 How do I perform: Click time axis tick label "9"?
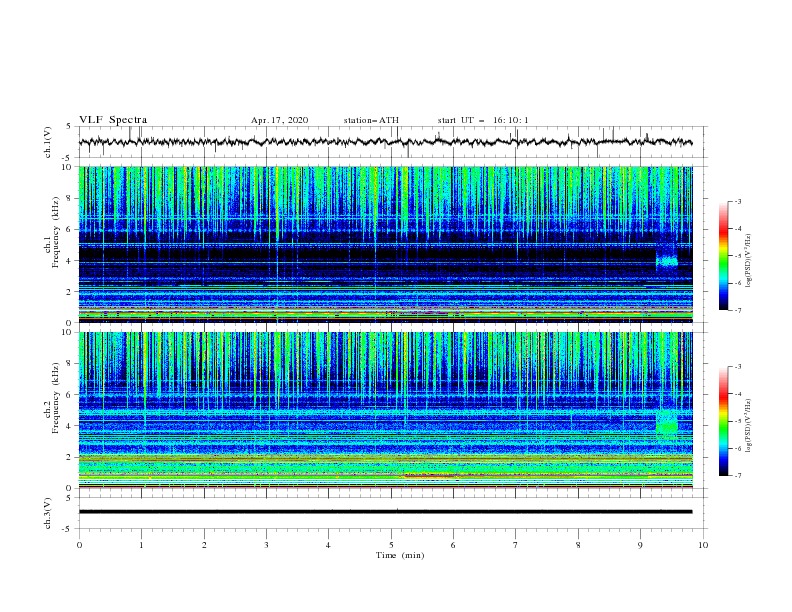tap(640, 545)
